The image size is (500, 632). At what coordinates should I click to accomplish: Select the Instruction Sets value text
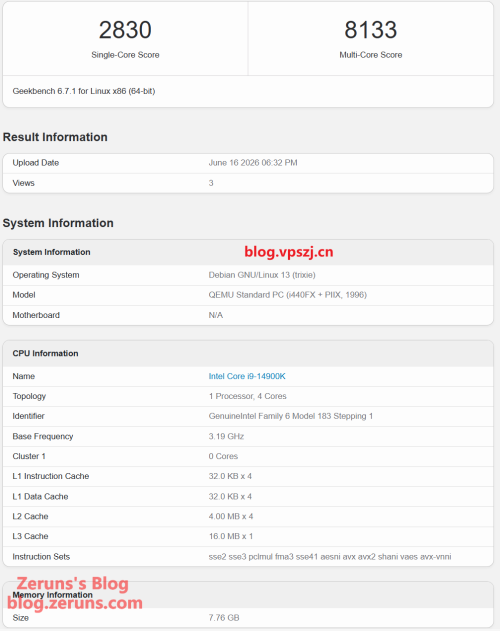click(330, 557)
